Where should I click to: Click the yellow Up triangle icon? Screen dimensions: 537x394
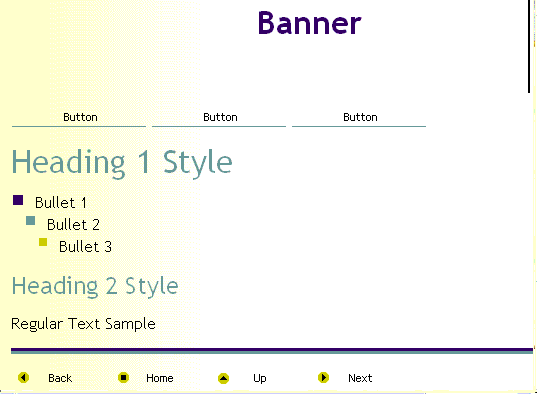click(x=223, y=378)
